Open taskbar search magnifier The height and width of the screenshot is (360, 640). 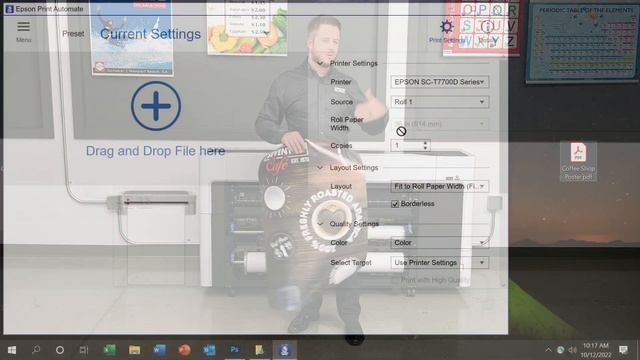point(36,350)
